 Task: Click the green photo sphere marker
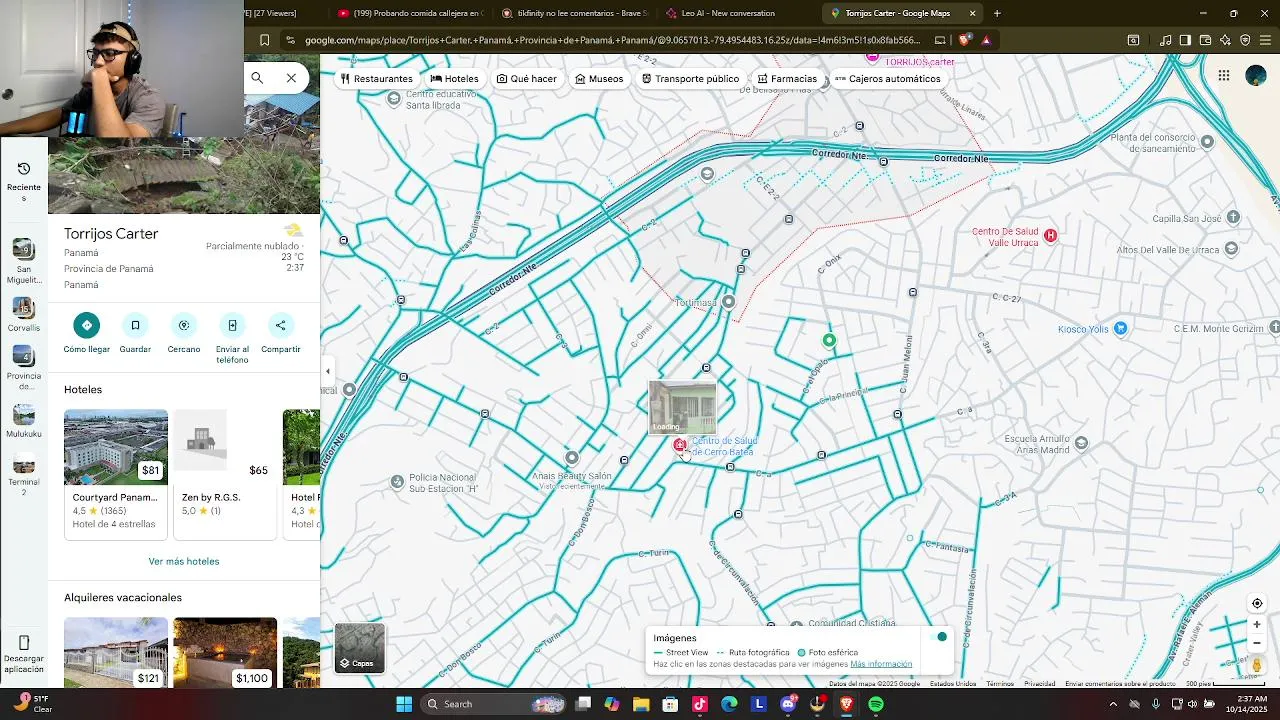pos(829,341)
